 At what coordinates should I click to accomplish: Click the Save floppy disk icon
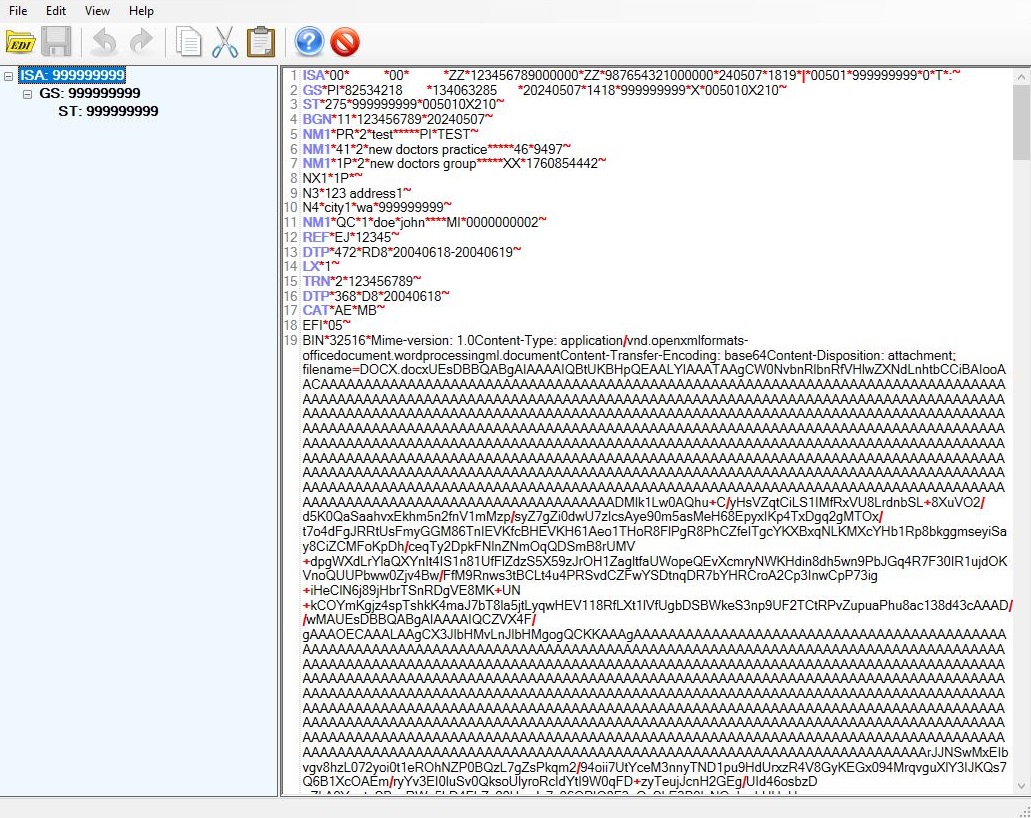coord(57,42)
